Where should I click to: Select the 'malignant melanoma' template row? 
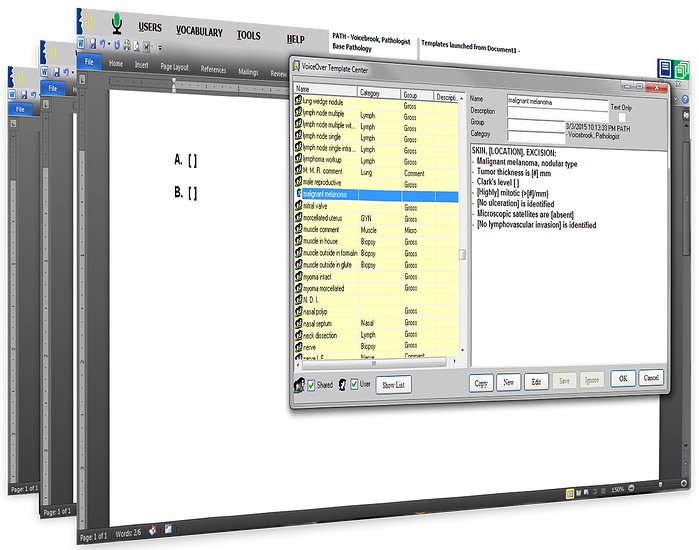(x=377, y=195)
